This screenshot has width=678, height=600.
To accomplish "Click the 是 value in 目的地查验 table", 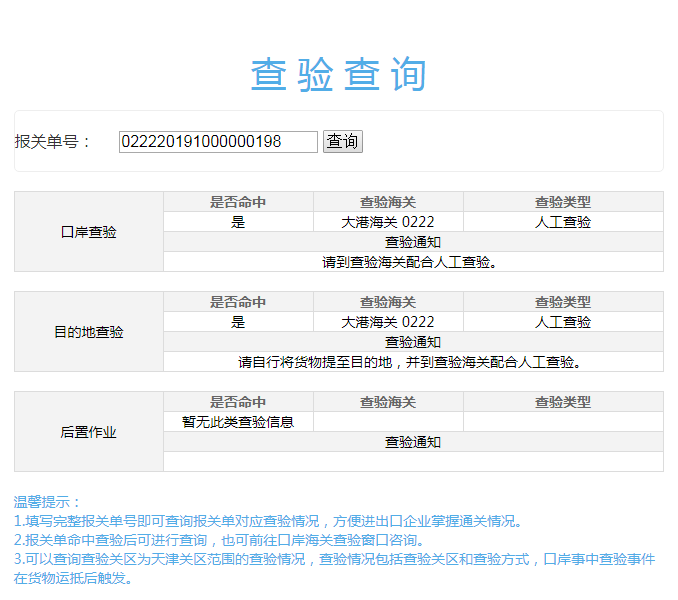I will coord(238,322).
